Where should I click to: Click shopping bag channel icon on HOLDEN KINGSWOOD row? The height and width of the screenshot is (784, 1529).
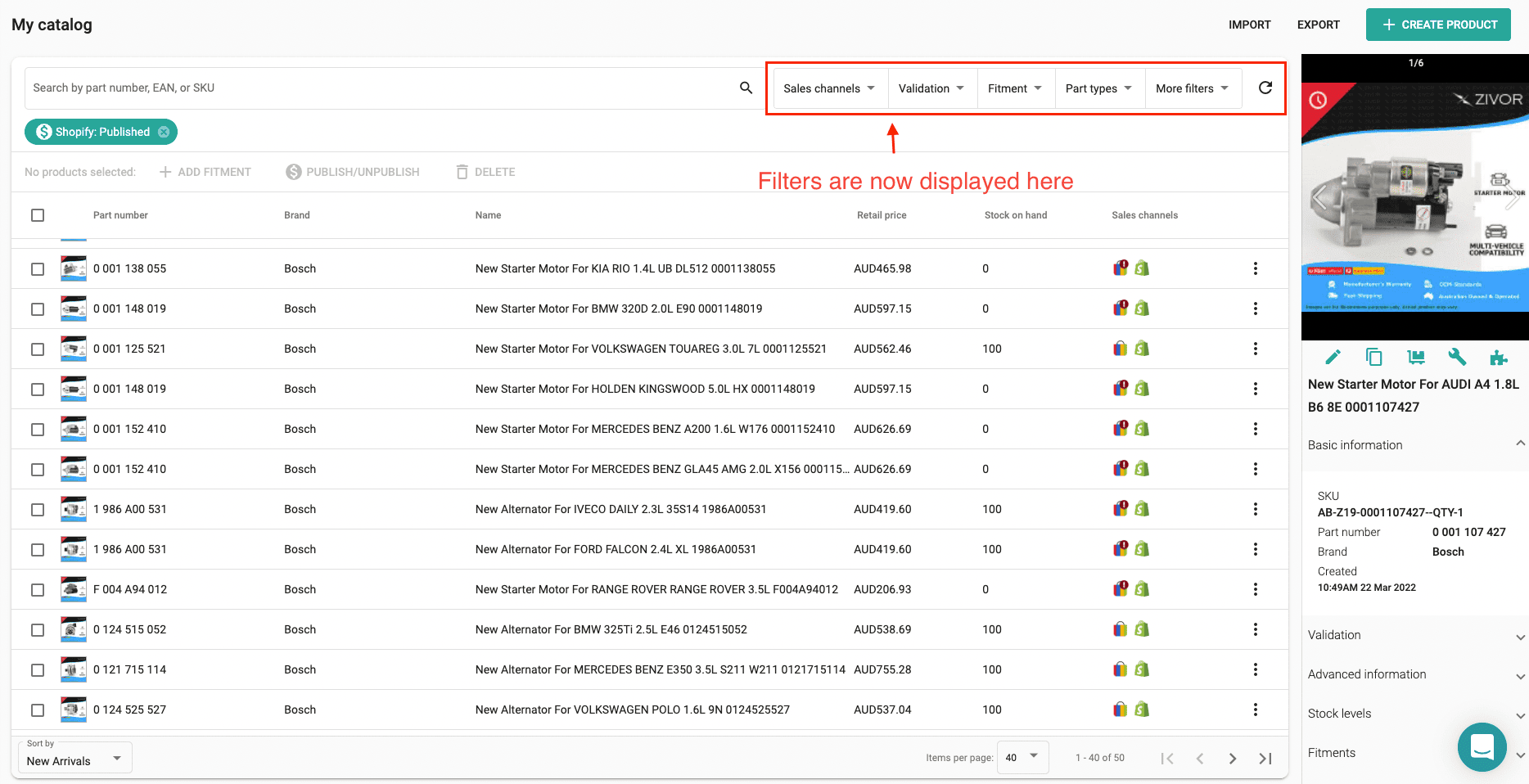click(1121, 389)
